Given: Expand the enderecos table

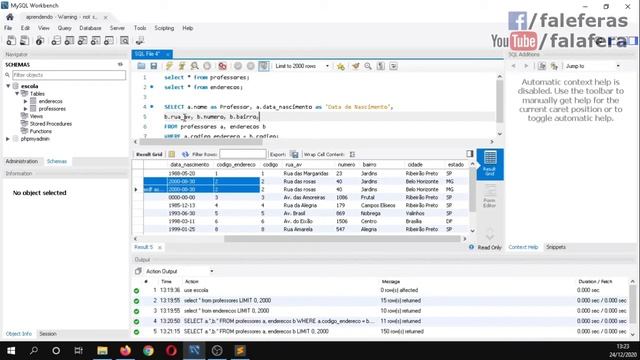Looking at the screenshot, I should click(x=25, y=101).
